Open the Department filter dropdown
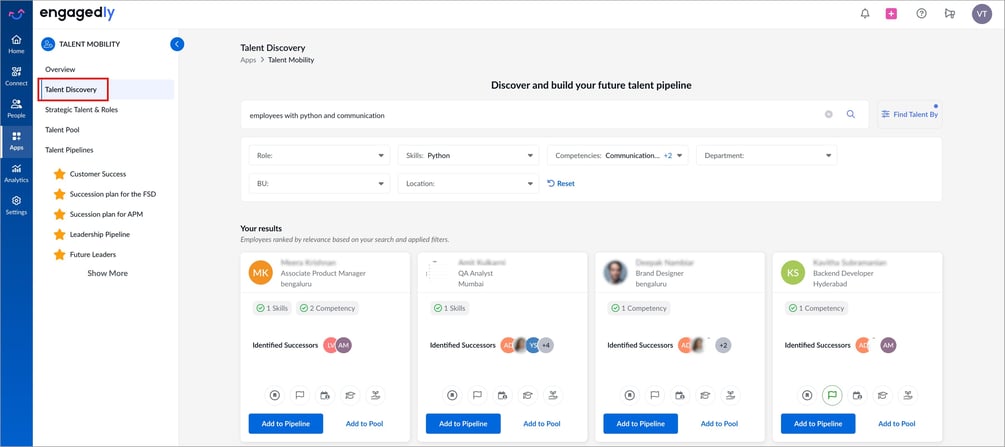 (x=767, y=155)
